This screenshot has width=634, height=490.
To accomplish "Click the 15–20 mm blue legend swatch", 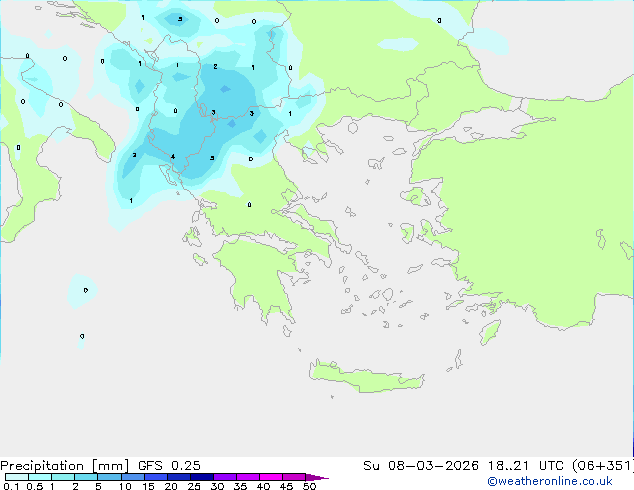I will [156, 477].
